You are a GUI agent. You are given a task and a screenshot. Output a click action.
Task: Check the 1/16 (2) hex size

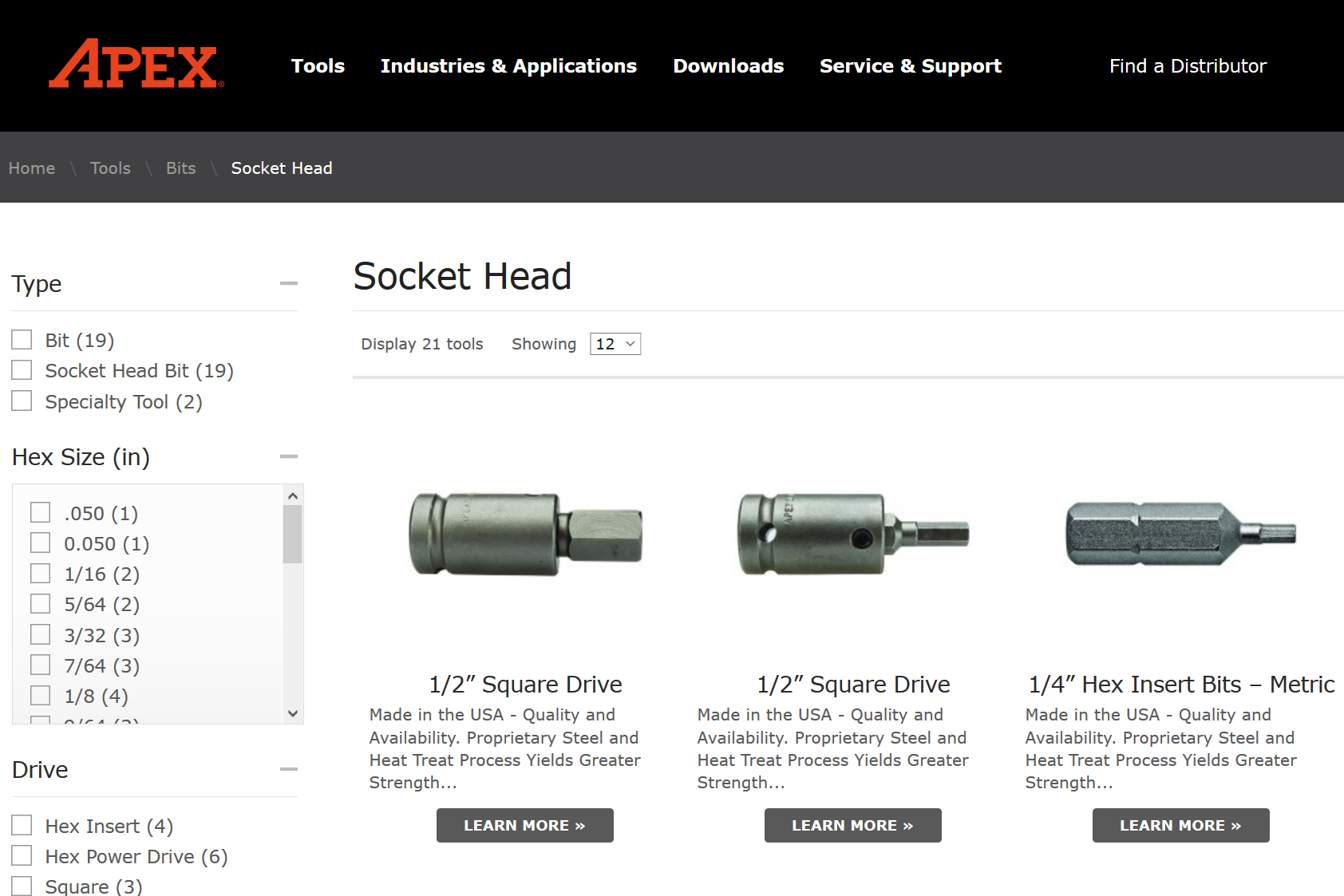[41, 573]
